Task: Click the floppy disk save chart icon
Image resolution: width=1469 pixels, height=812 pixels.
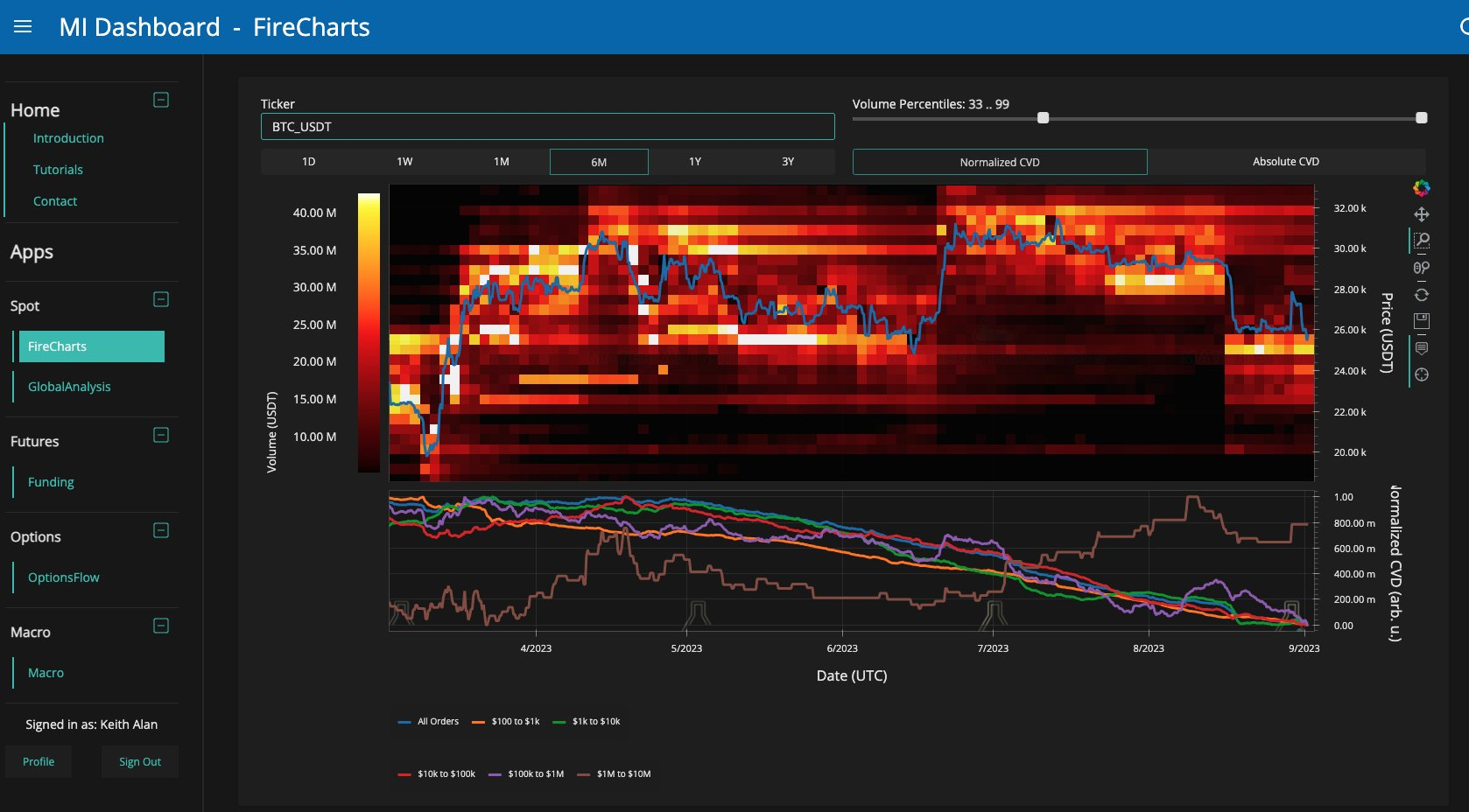Action: (x=1422, y=321)
